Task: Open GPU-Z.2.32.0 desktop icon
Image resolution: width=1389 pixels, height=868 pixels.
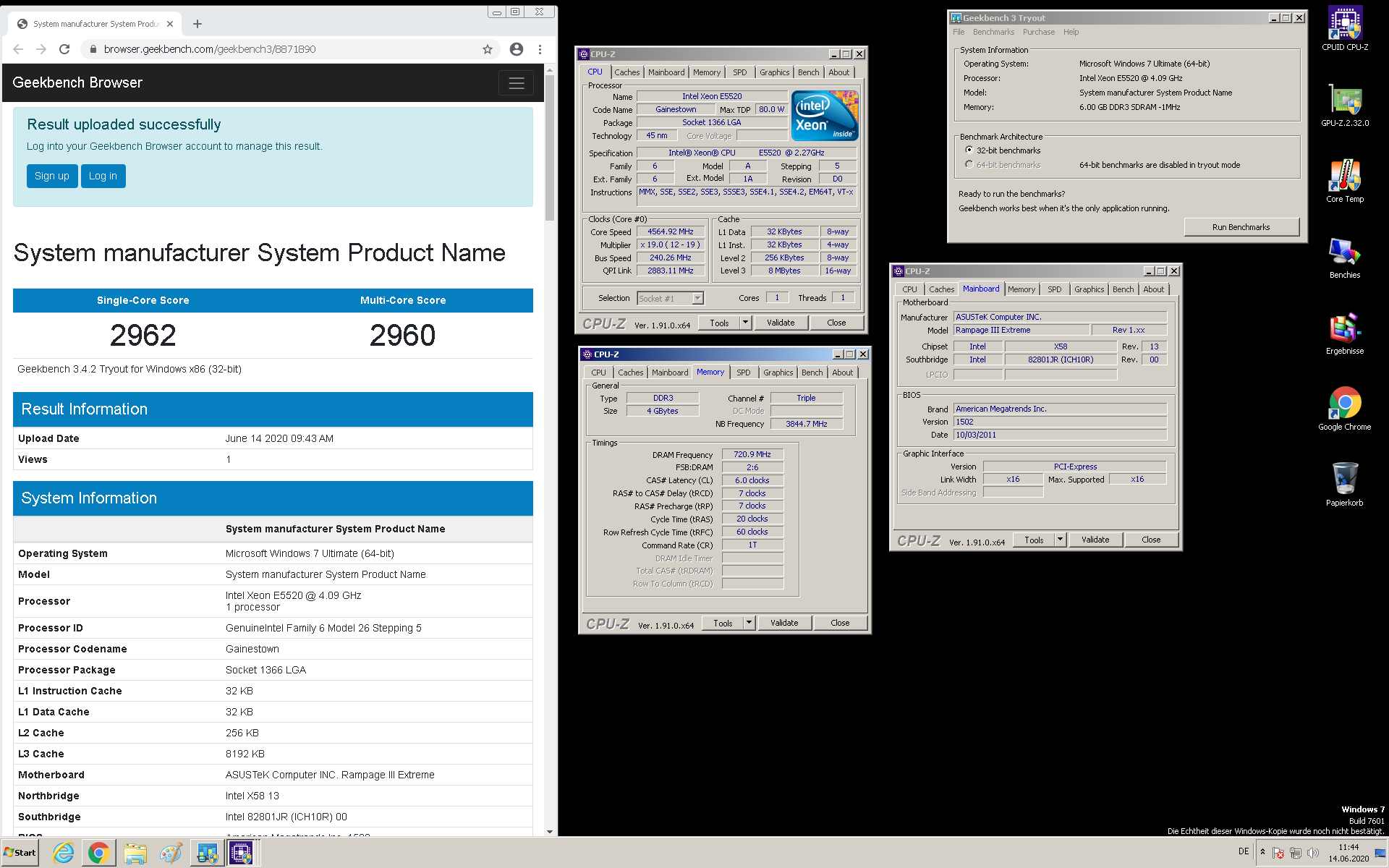Action: tap(1345, 106)
